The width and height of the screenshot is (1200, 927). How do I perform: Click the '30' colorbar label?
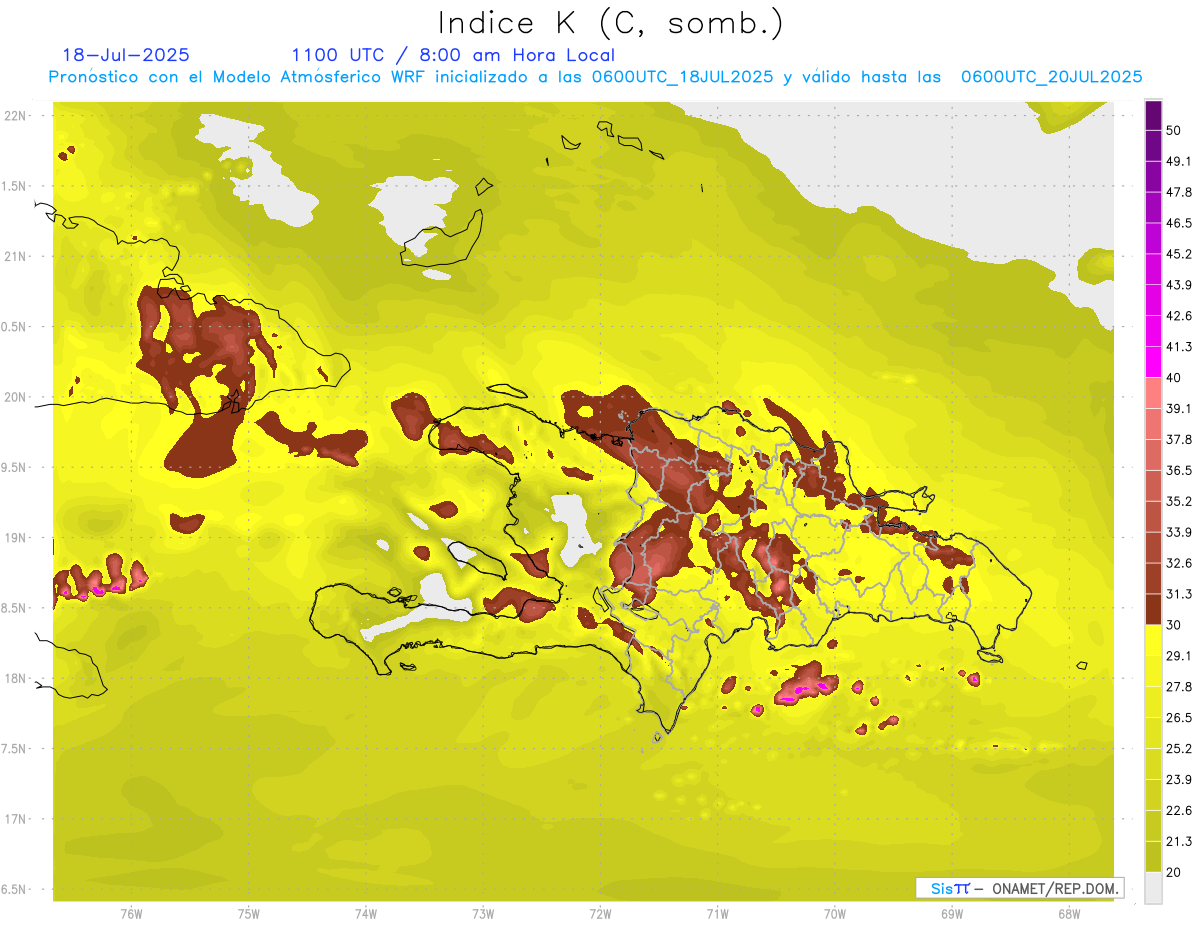tap(1175, 625)
